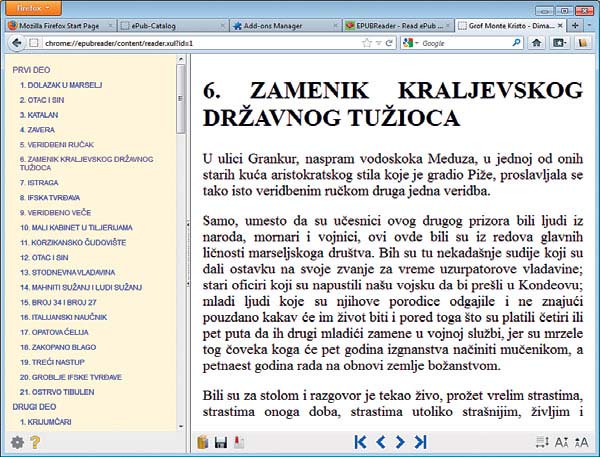The width and height of the screenshot is (600, 457).
Task: Run search with magnifier icon
Action: click(516, 43)
